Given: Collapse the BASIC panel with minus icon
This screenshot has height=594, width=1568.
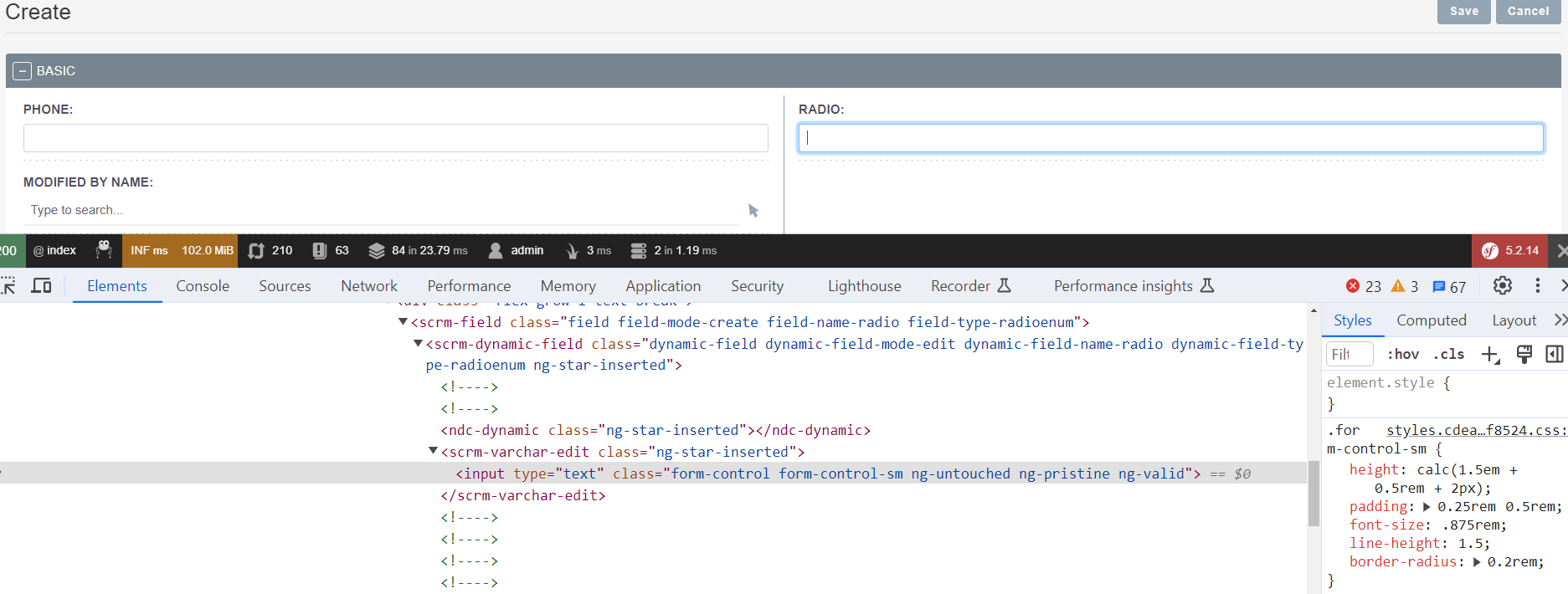Looking at the screenshot, I should click(23, 71).
